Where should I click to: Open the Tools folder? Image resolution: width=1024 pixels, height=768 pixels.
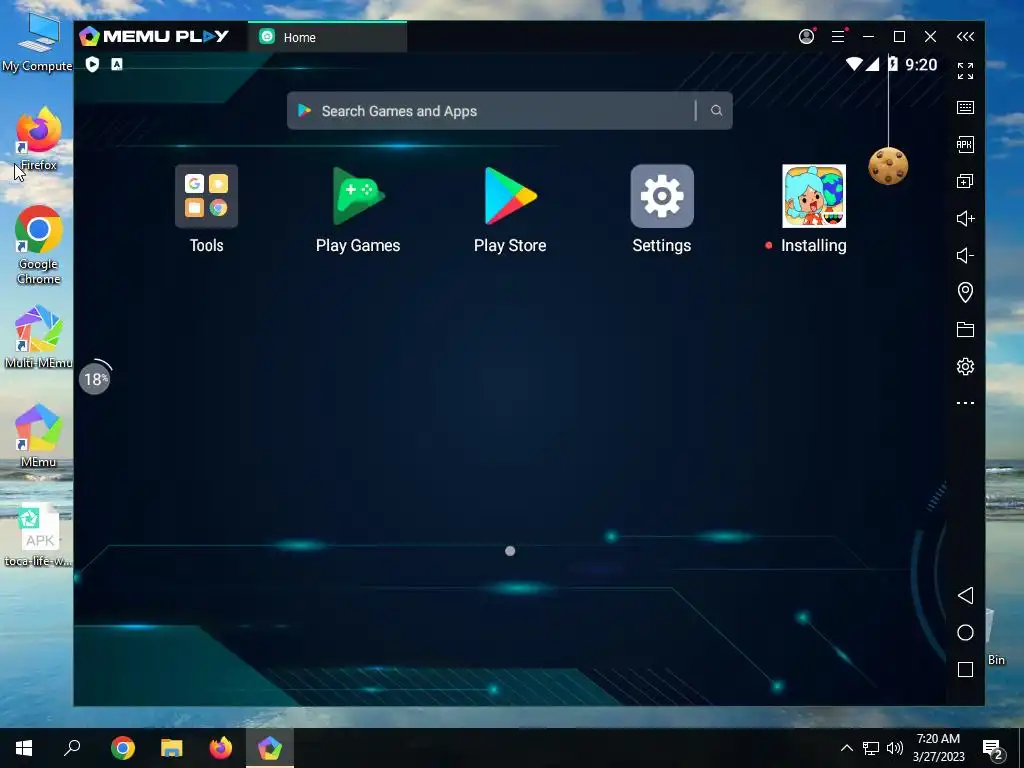click(206, 196)
